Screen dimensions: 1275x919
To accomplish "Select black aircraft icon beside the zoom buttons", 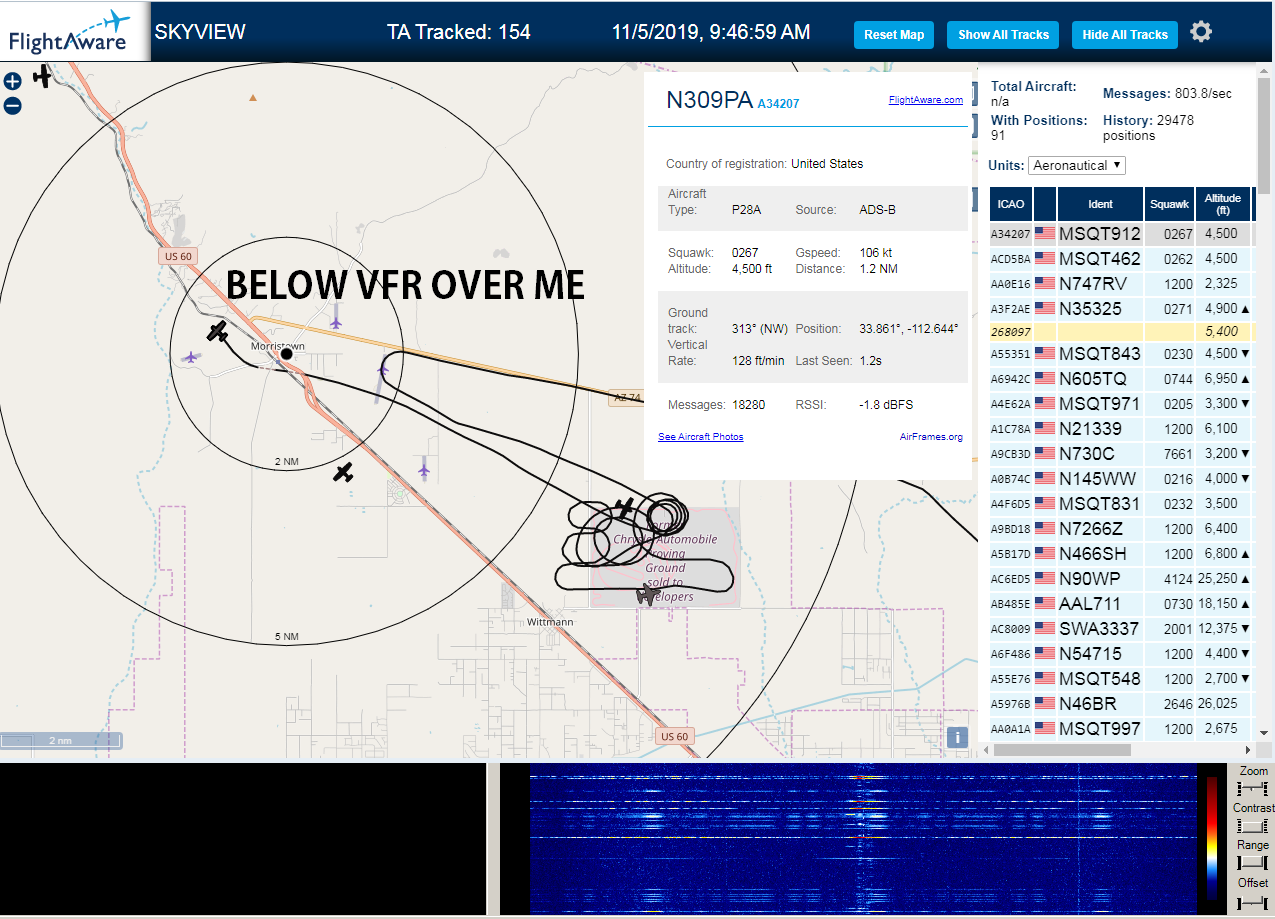I will 42,76.
